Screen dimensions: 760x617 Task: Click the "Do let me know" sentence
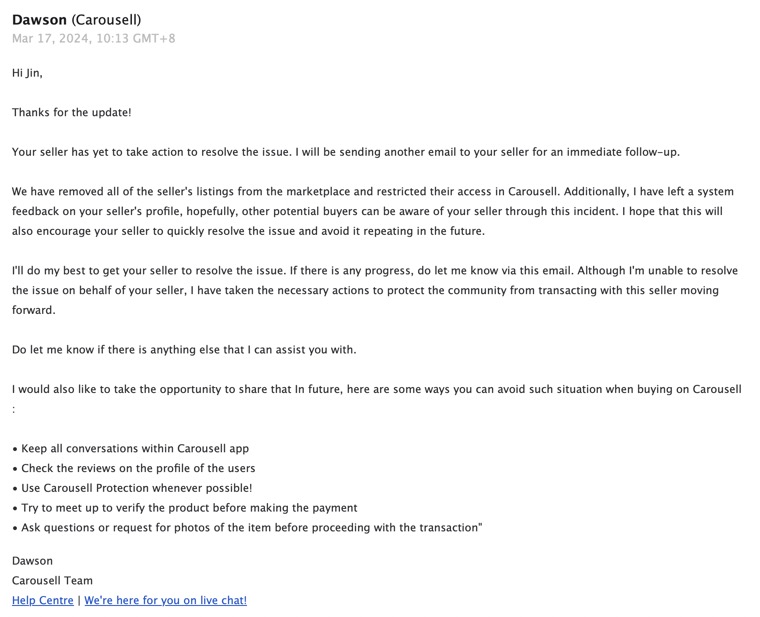point(184,349)
